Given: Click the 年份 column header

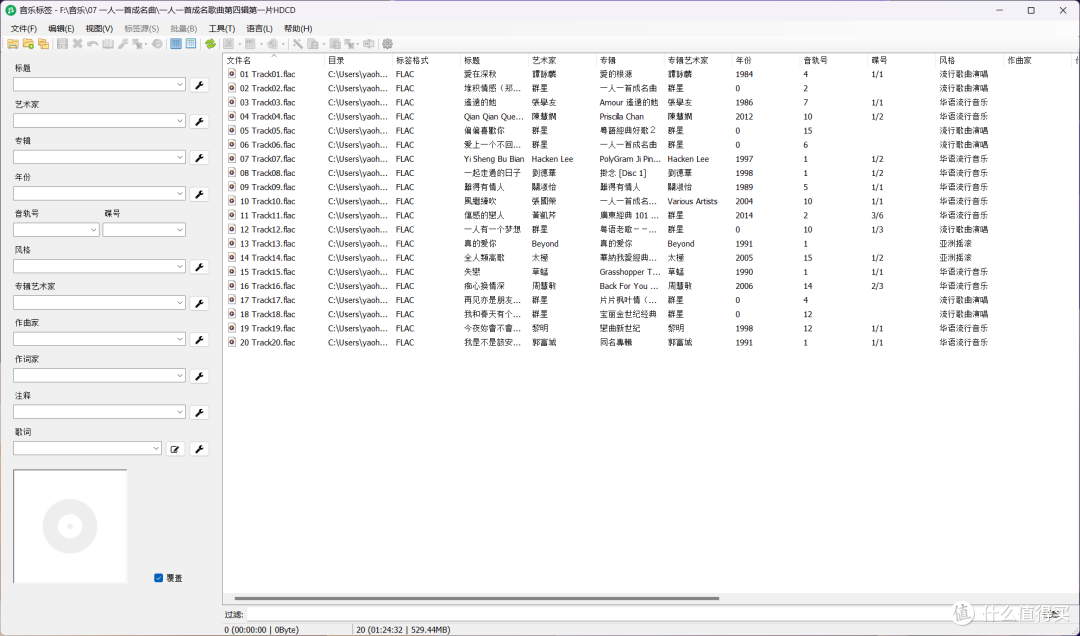Looking at the screenshot, I should pyautogui.click(x=749, y=60).
